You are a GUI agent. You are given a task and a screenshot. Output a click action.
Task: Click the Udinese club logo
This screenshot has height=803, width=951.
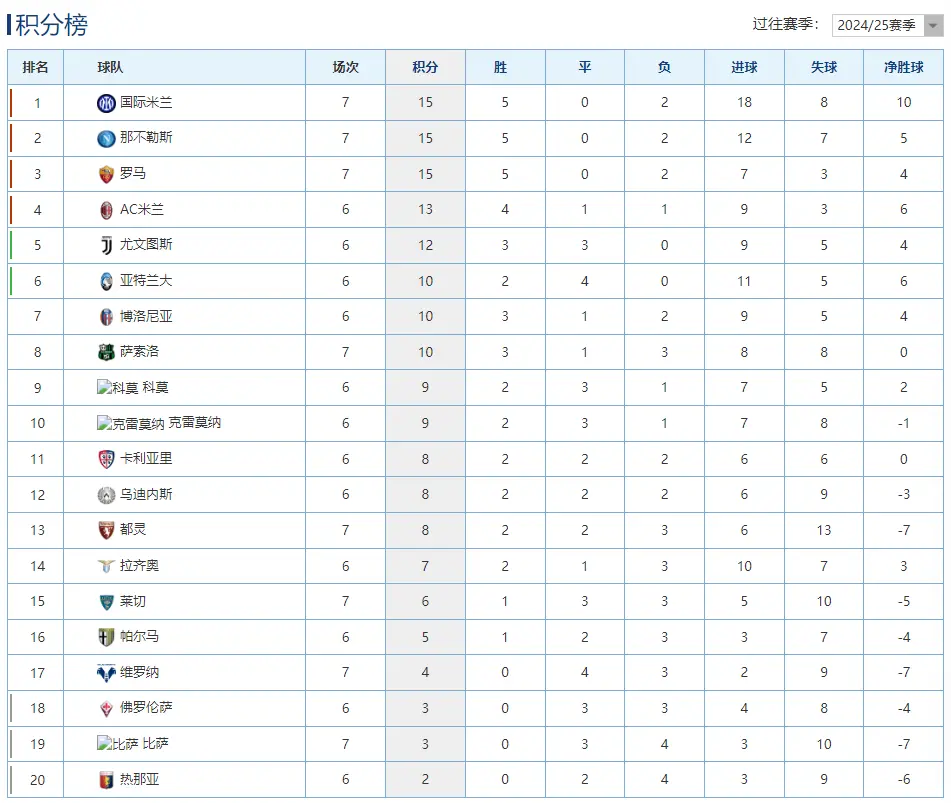pos(105,494)
